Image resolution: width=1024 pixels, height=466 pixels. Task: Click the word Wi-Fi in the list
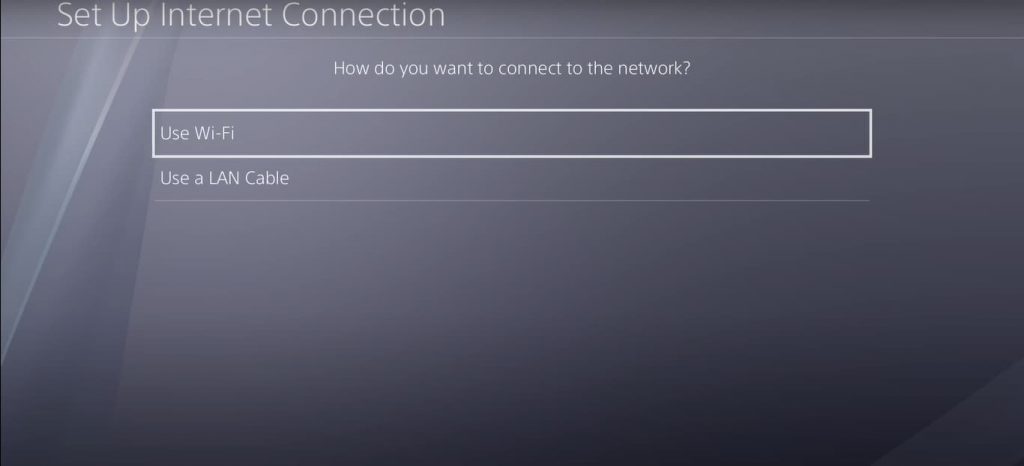214,133
